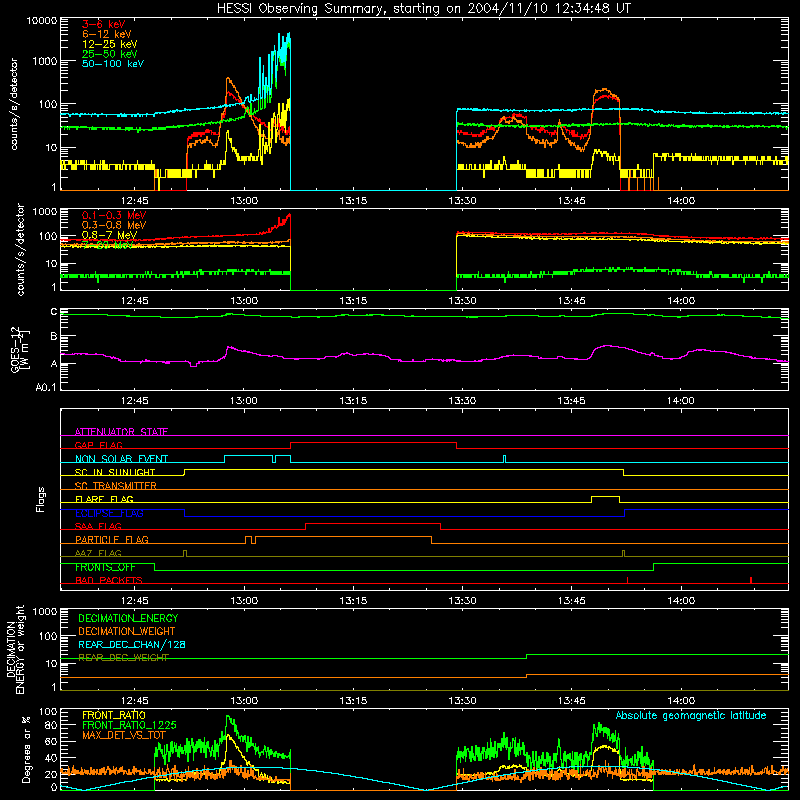The height and width of the screenshot is (800, 800).
Task: Click the HESSI Observing Summary title text
Action: pyautogui.click(x=423, y=9)
